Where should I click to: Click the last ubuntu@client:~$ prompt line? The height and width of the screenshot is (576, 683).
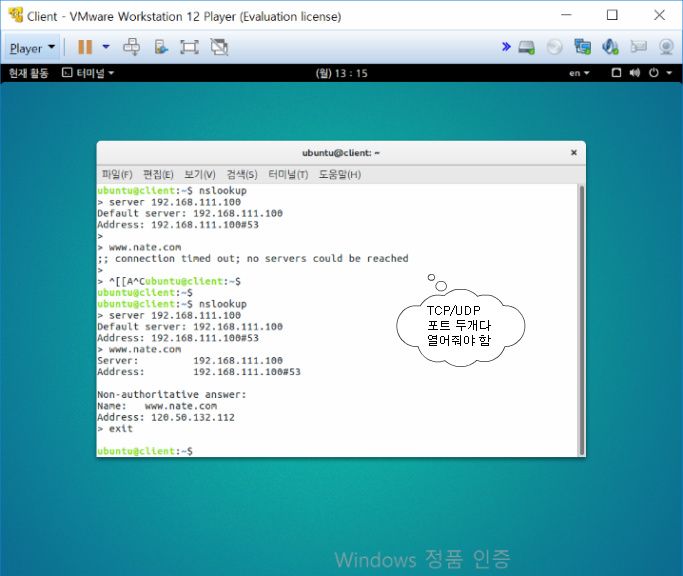click(145, 451)
